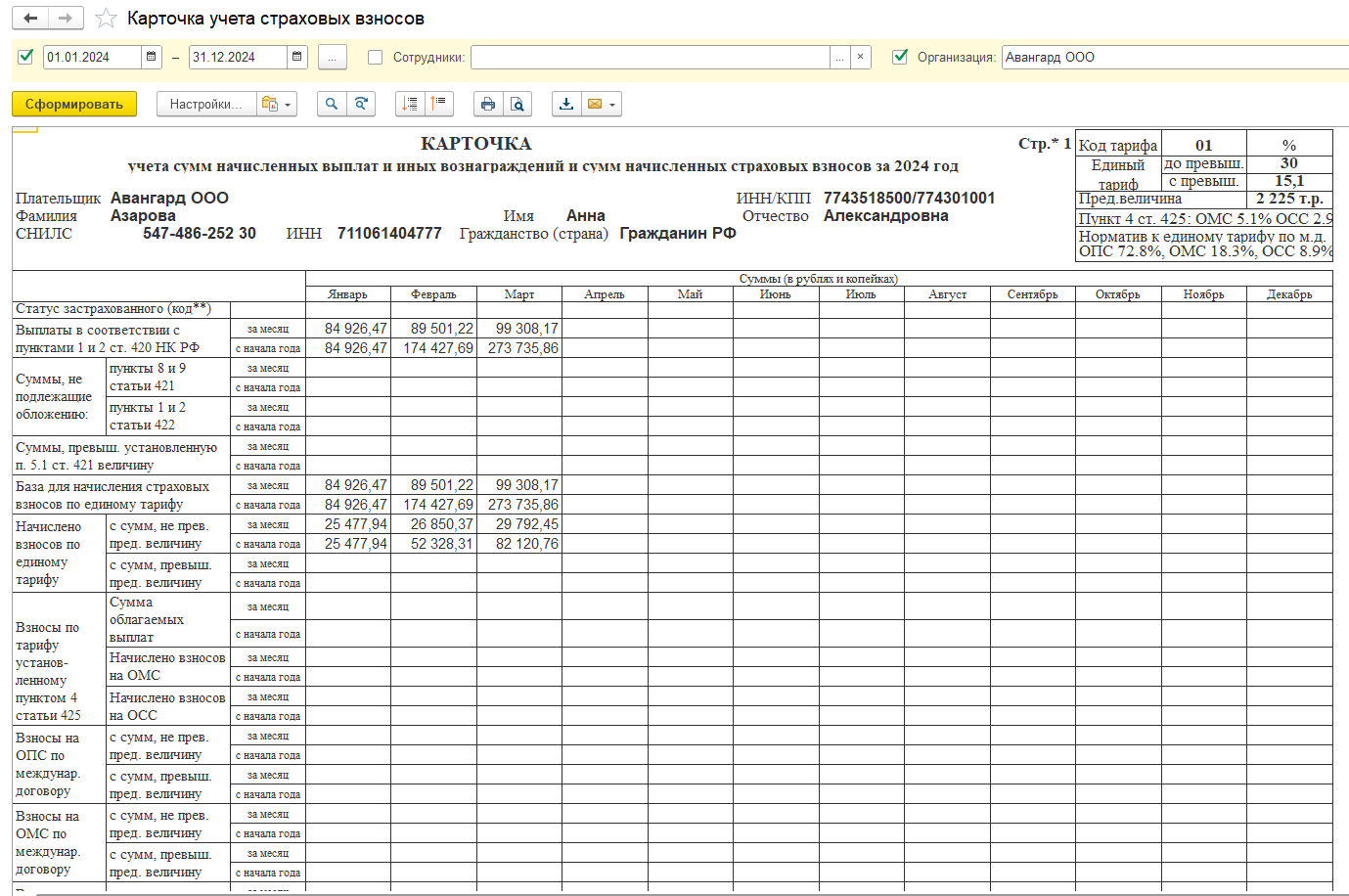Add report to favorites star
Screen dimensions: 1349x896
point(107,19)
